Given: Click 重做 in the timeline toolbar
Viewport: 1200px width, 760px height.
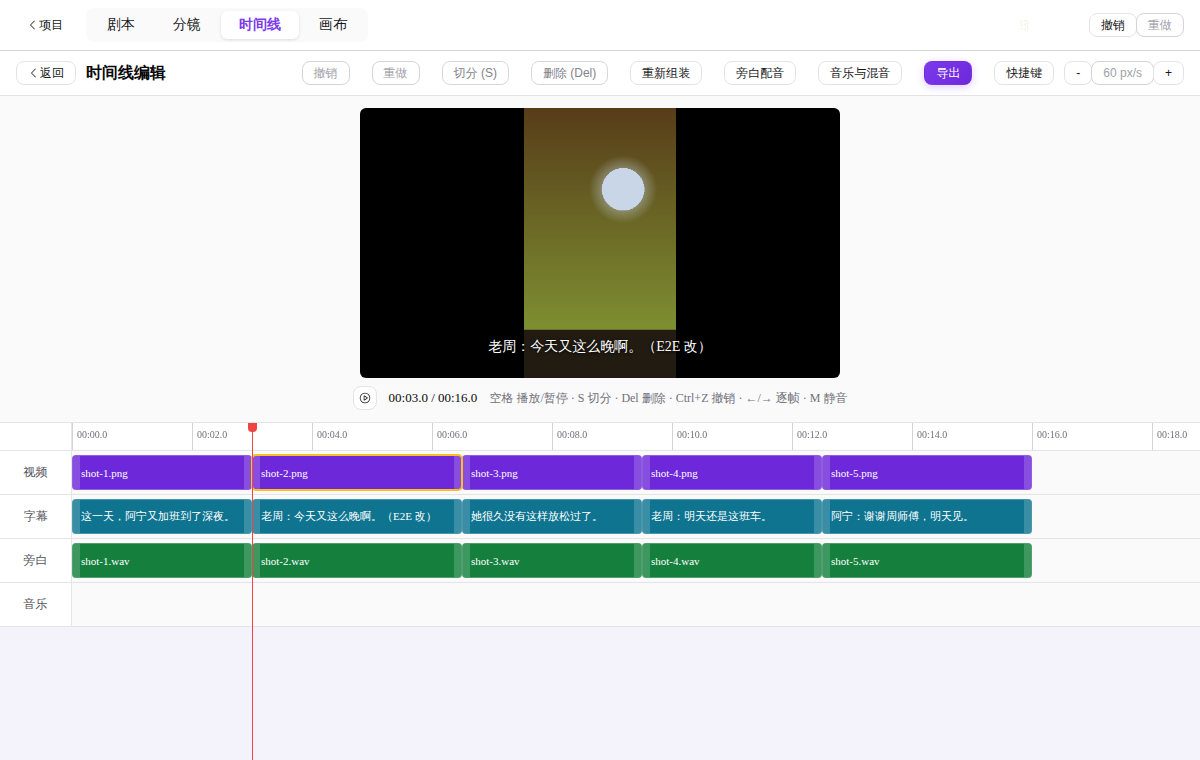Looking at the screenshot, I should point(395,73).
